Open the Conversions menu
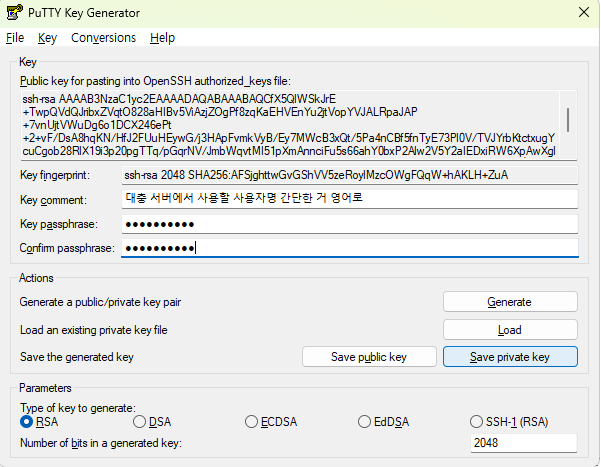This screenshot has height=467, width=601. pos(103,38)
